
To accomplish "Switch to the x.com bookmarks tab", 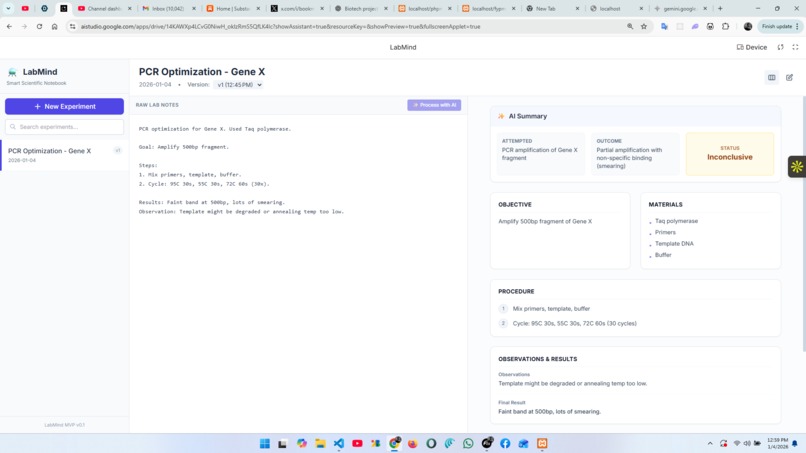I will pyautogui.click(x=297, y=9).
